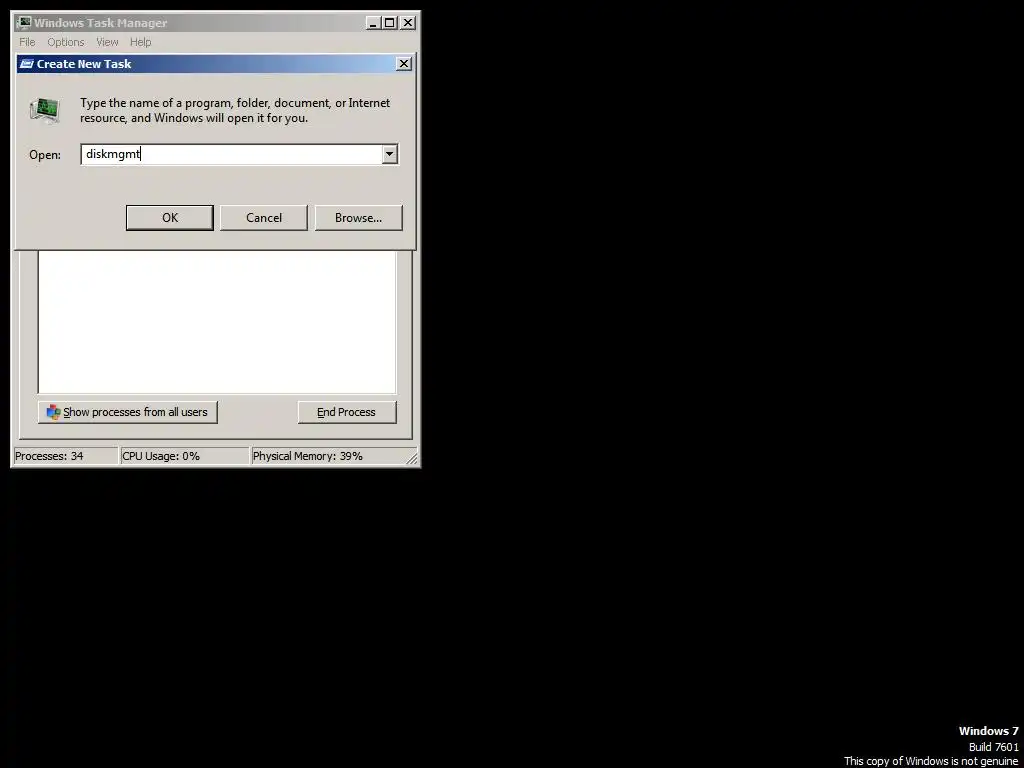Open the Help menu in Task Manager
This screenshot has height=768, width=1024.
140,42
